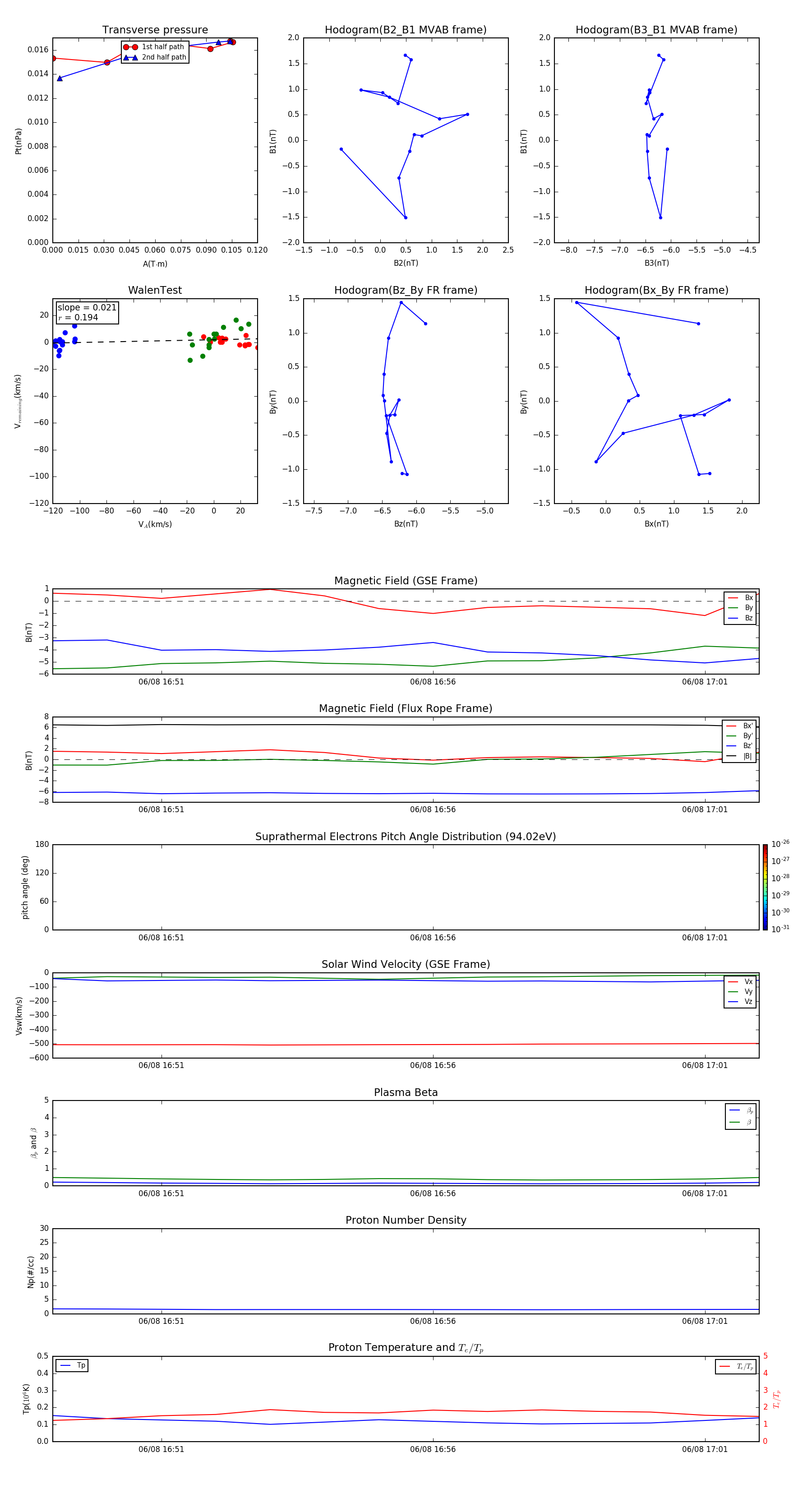Screen dimensions: 812x1489
Task: Click the empty Suprathermal Electrons plot area
Action: (x=406, y=887)
